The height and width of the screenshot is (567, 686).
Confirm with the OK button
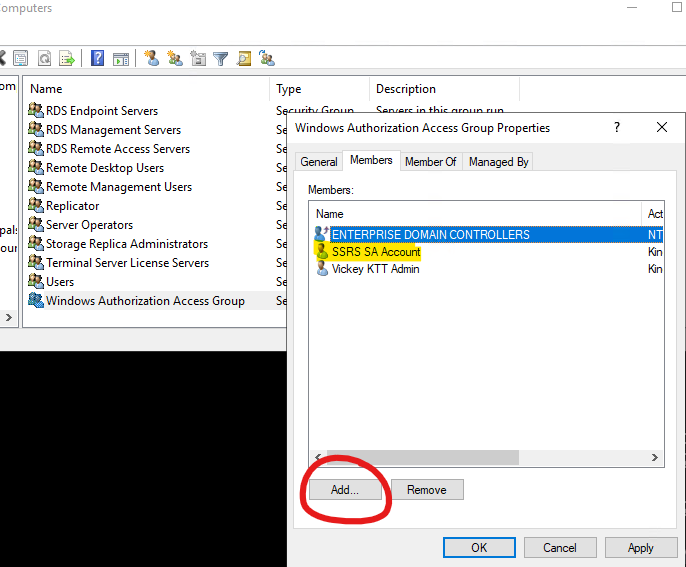pyautogui.click(x=479, y=548)
